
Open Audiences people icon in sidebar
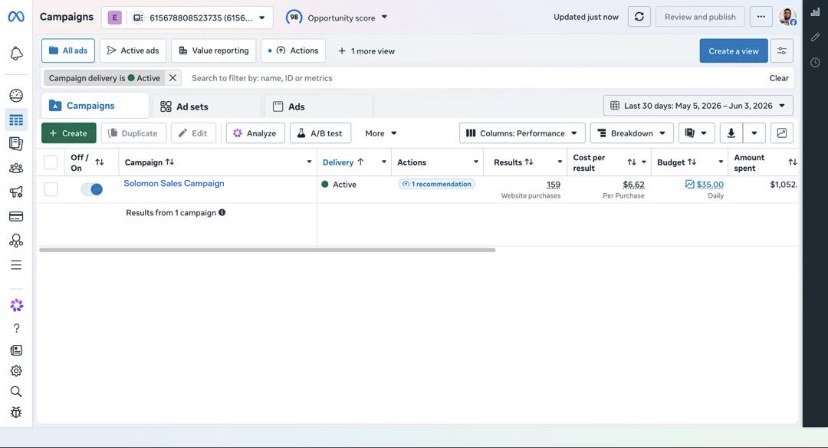tap(16, 168)
